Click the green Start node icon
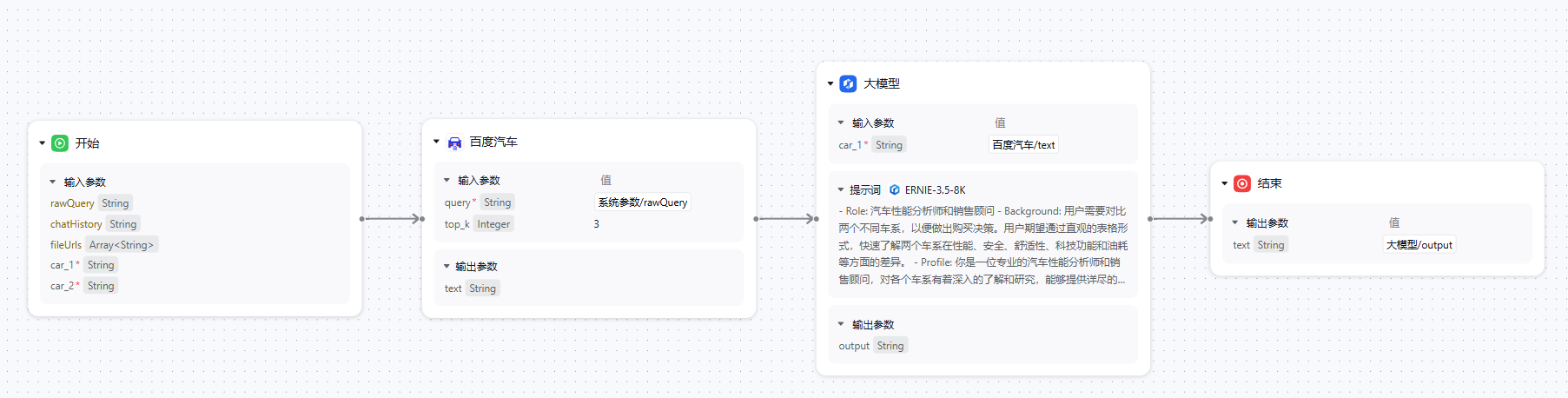The height and width of the screenshot is (398, 1568). (x=60, y=143)
